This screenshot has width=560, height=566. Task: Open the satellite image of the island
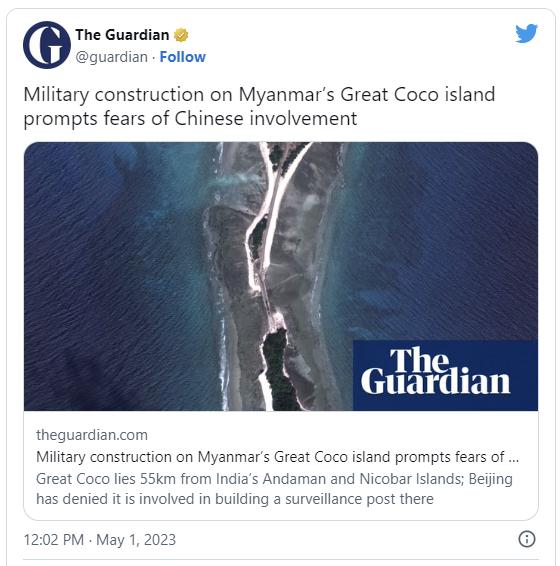[281, 276]
